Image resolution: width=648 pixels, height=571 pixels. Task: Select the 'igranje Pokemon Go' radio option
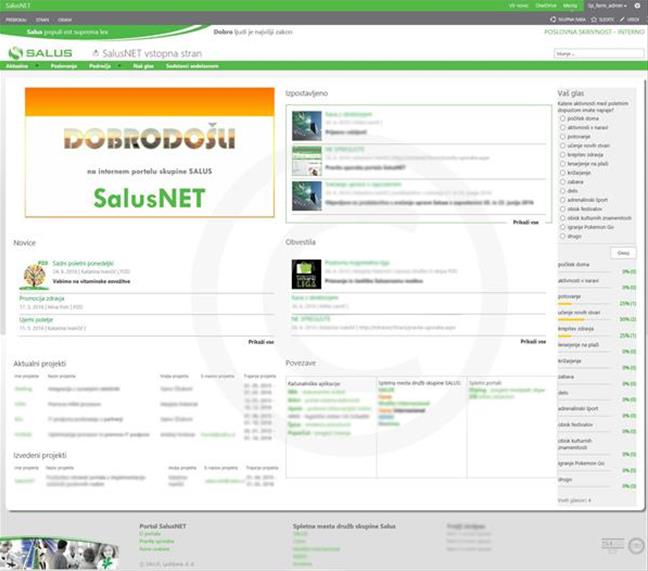click(x=562, y=227)
